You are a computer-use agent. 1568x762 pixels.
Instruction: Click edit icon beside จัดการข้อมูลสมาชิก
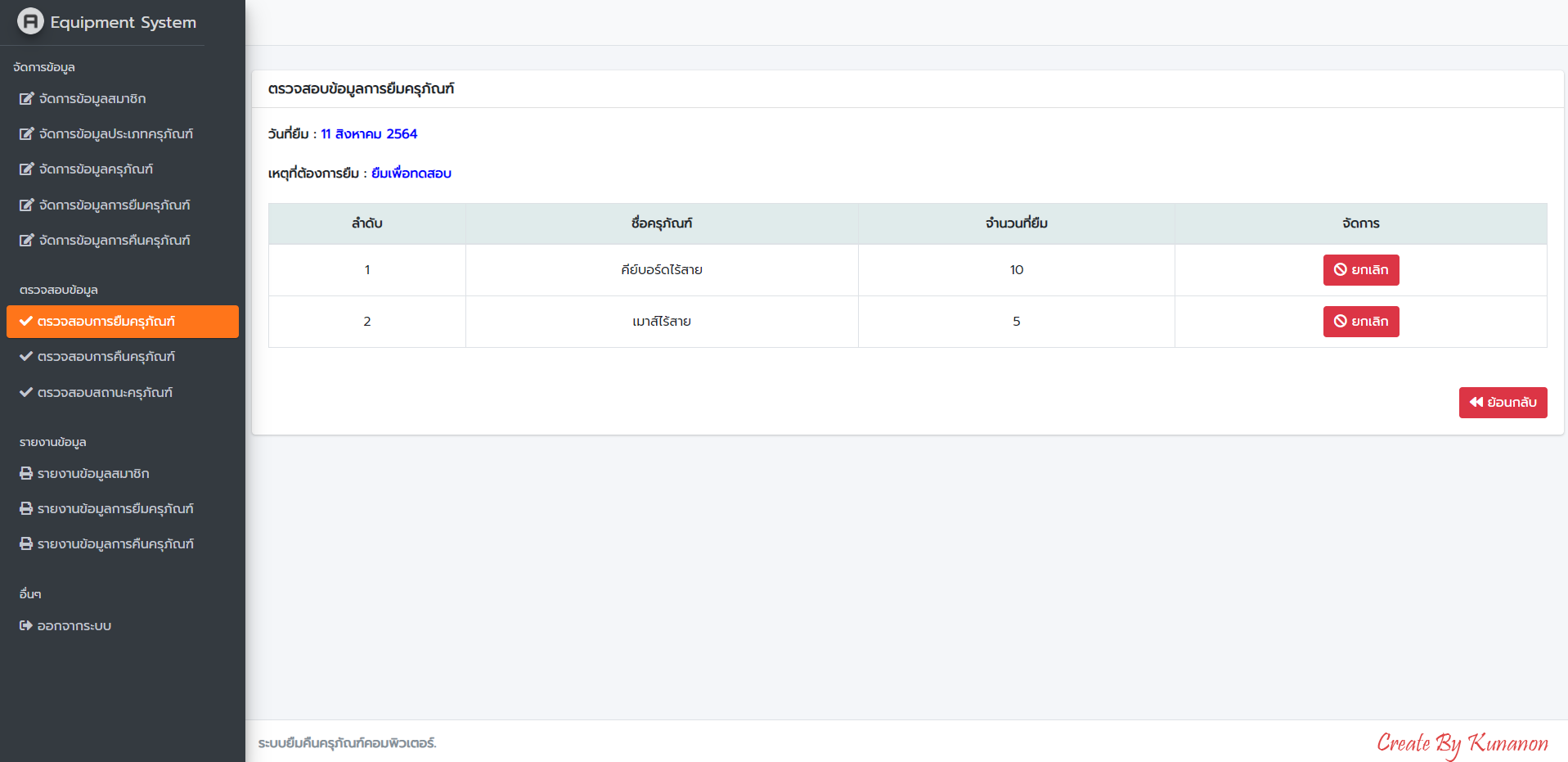[26, 99]
